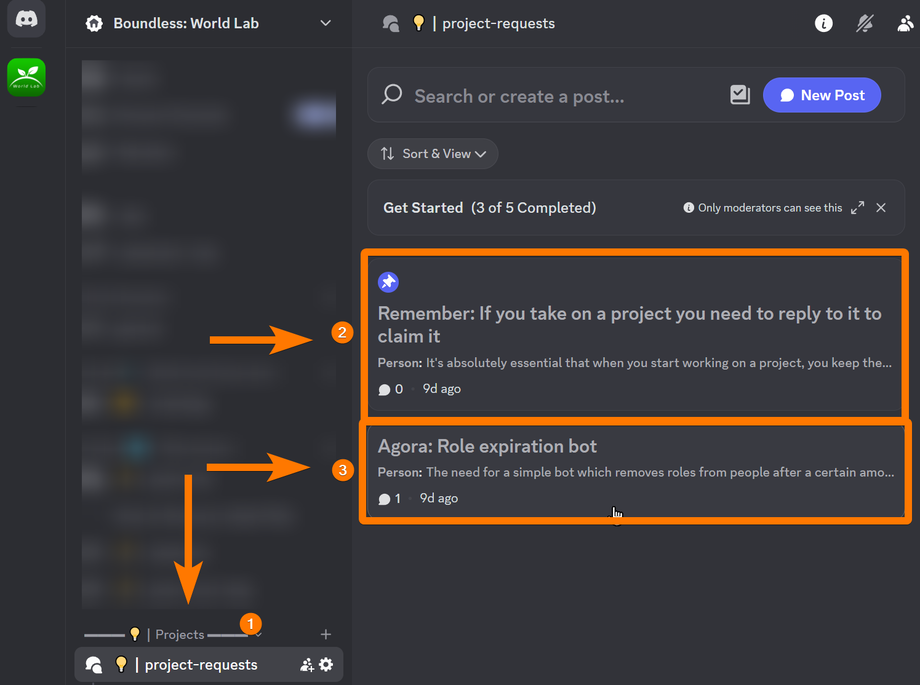Open the World Lab server icon
The width and height of the screenshot is (920, 685).
tap(25, 77)
